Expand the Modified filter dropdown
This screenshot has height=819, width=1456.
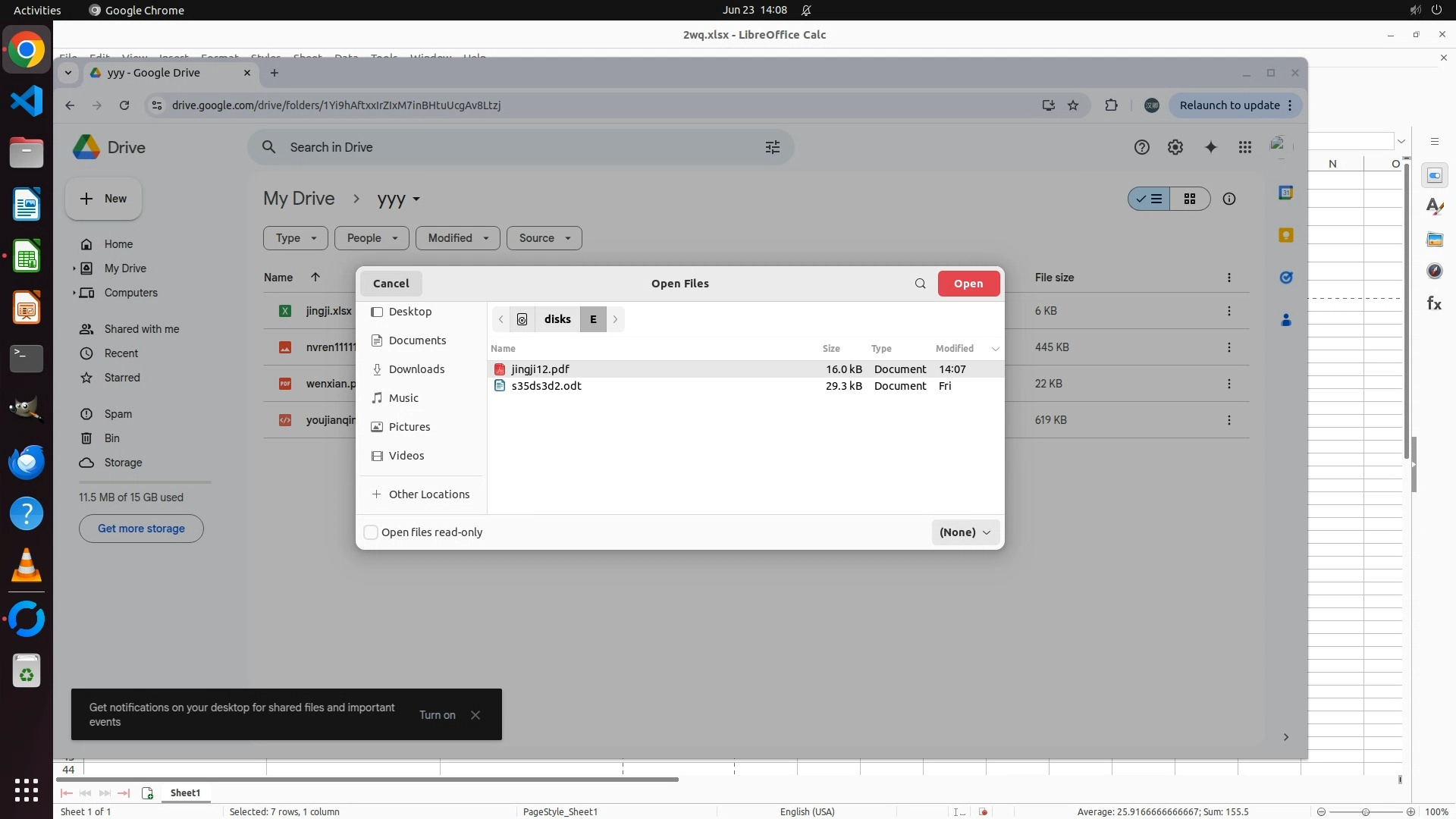click(x=457, y=238)
